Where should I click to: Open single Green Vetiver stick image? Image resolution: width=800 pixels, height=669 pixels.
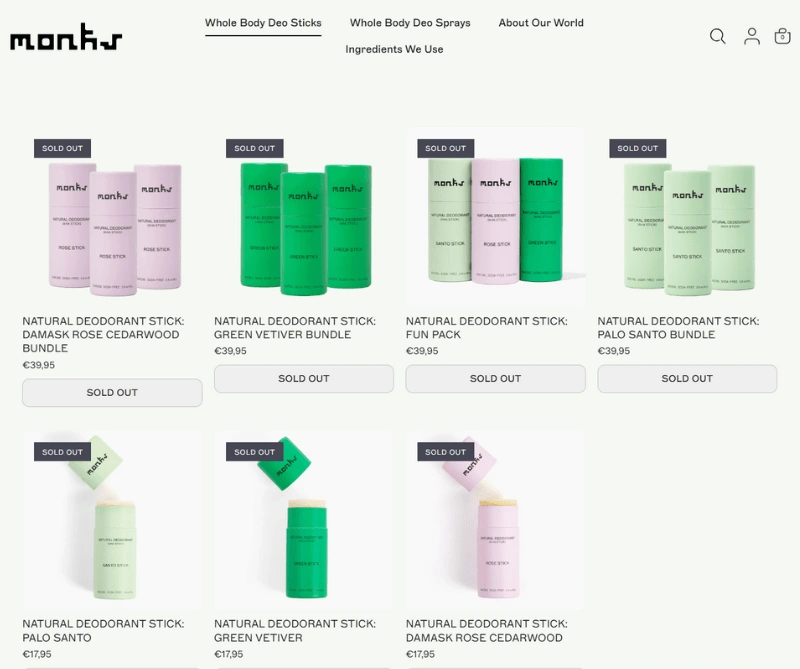[x=304, y=521]
